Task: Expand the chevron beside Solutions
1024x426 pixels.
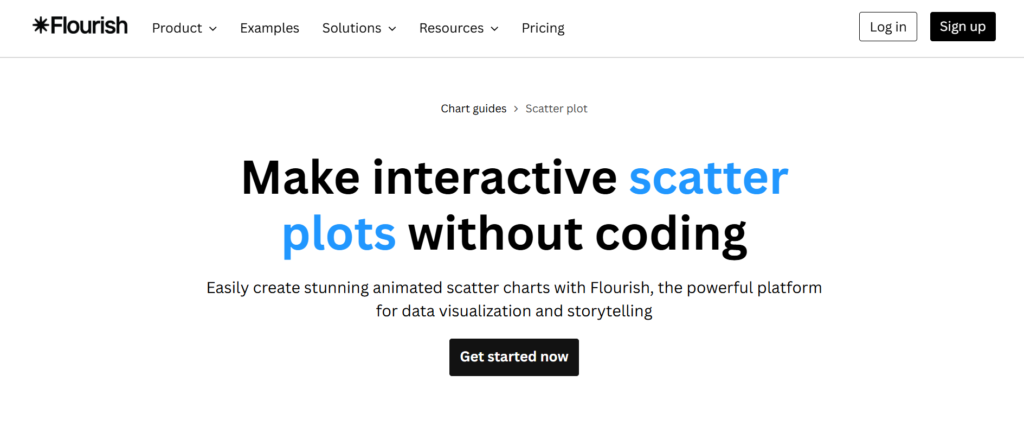Action: coord(392,29)
